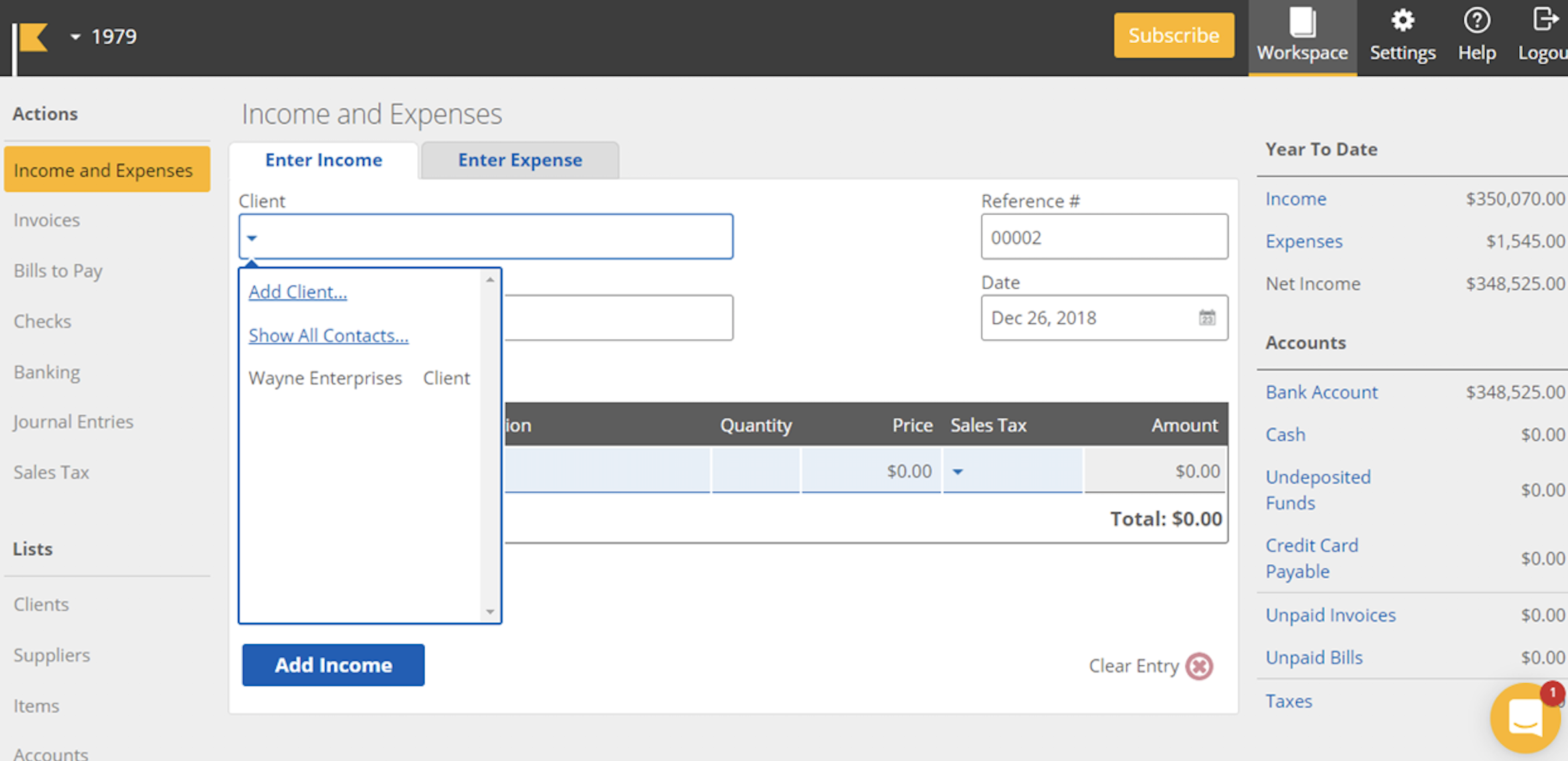This screenshot has height=761, width=1568.
Task: Open the Sales Tax dropdown in row
Action: pos(957,471)
